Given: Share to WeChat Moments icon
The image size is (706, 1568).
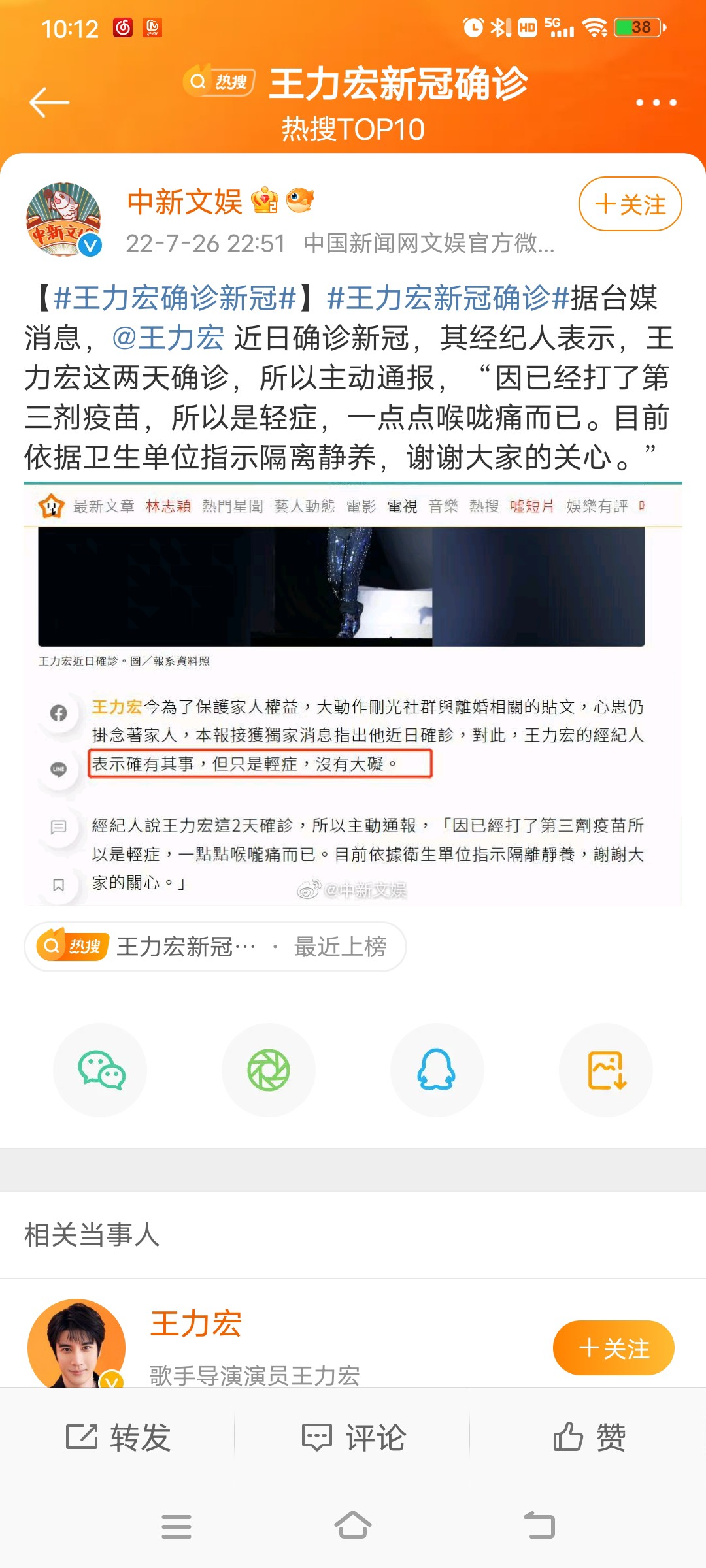Looking at the screenshot, I should click(269, 1070).
